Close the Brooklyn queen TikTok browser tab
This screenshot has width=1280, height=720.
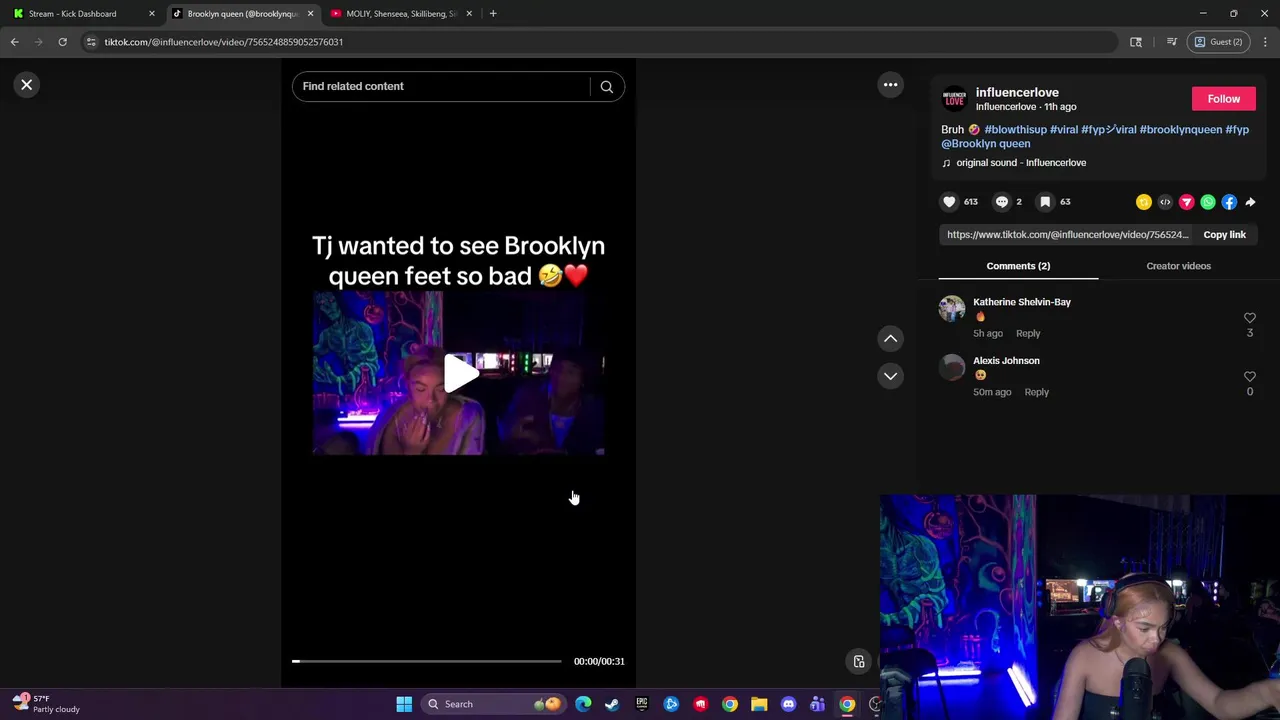(x=310, y=14)
